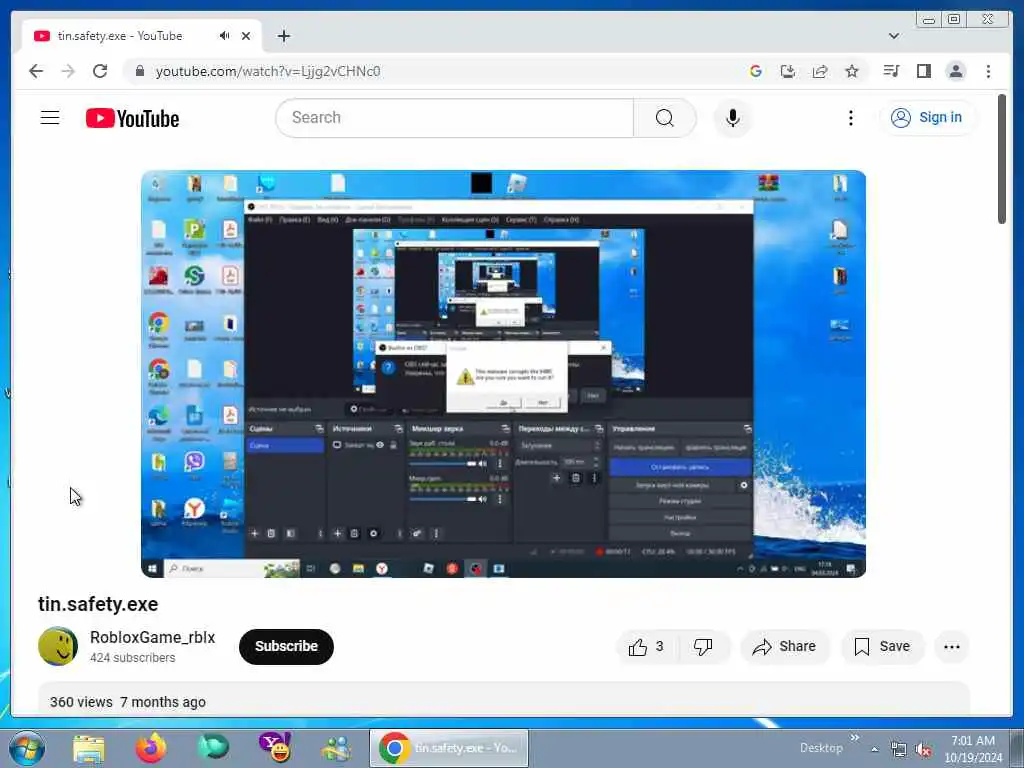Image resolution: width=1024 pixels, height=768 pixels.
Task: Save video to playlist
Action: 882,647
